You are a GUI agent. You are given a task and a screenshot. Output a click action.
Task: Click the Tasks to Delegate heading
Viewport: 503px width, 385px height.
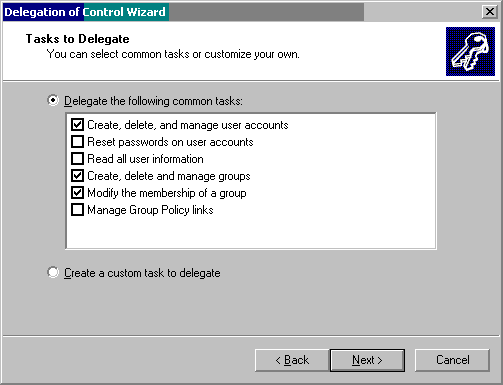[x=78, y=39]
